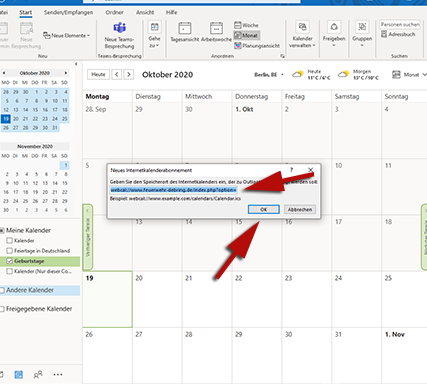
Task: Click the webcal URL input field
Action: [x=174, y=190]
